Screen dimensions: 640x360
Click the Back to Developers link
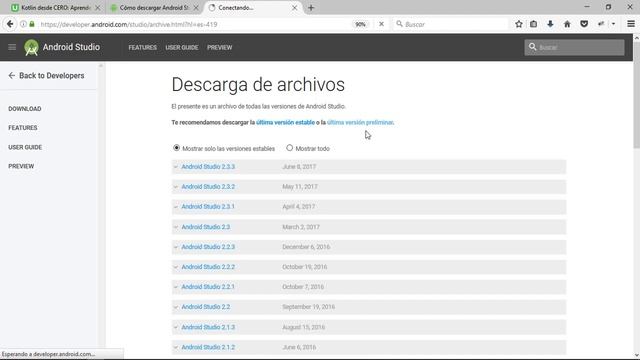(x=51, y=76)
